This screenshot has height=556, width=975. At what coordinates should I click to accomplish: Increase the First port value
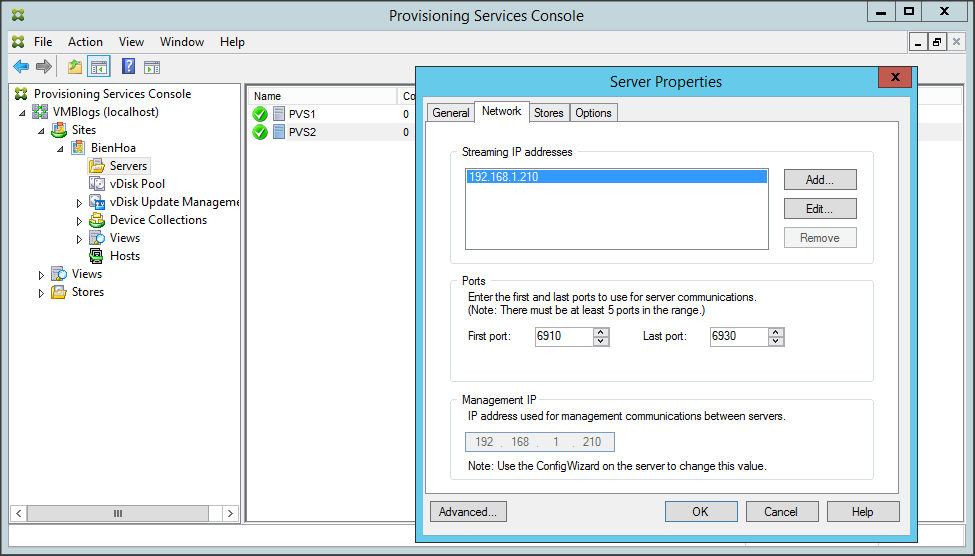click(x=601, y=332)
